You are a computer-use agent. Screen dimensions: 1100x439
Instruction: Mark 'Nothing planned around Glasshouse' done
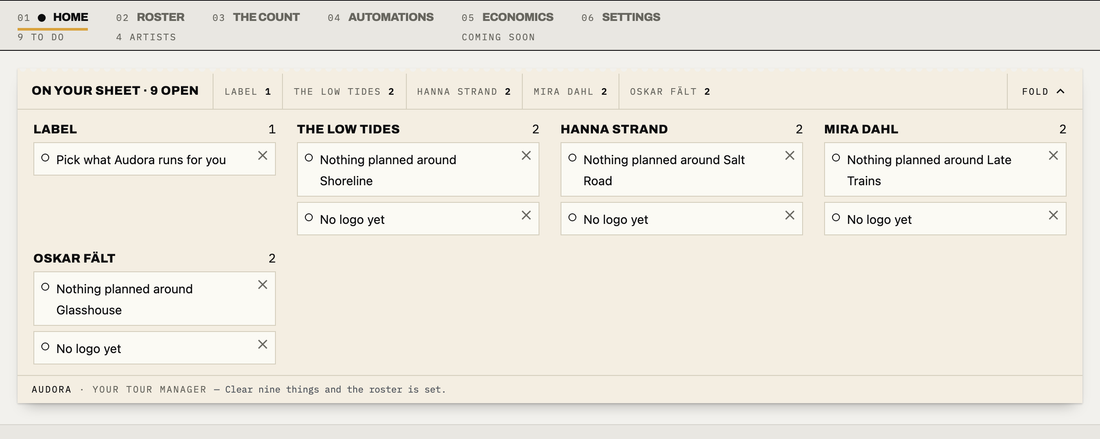tap(45, 287)
